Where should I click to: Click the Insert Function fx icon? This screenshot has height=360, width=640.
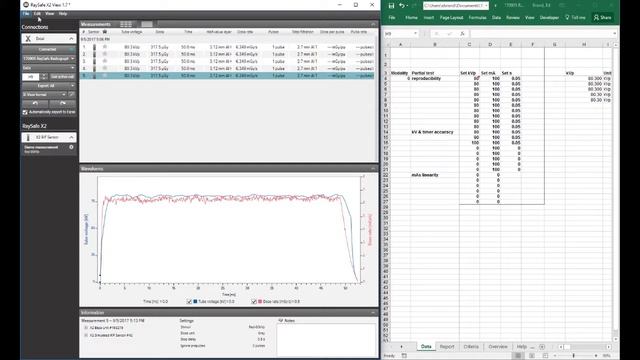point(462,33)
